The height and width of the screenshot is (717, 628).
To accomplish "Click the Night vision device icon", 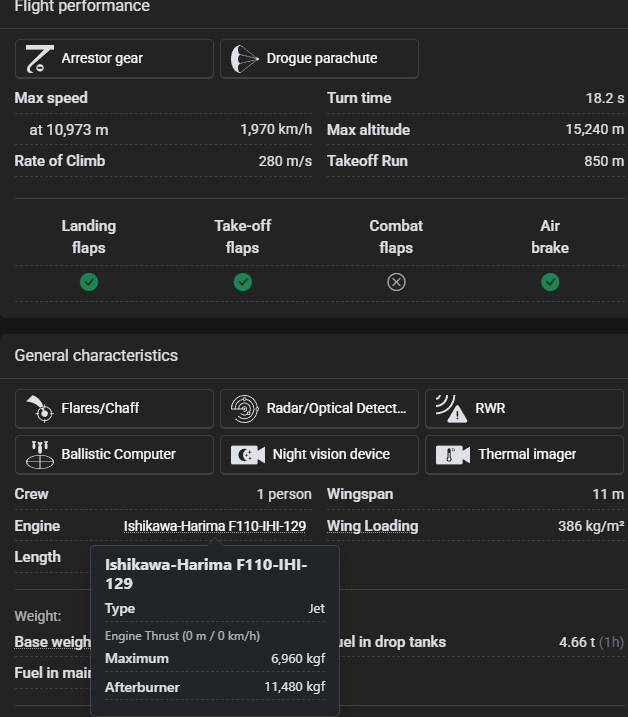I will pyautogui.click(x=247, y=455).
